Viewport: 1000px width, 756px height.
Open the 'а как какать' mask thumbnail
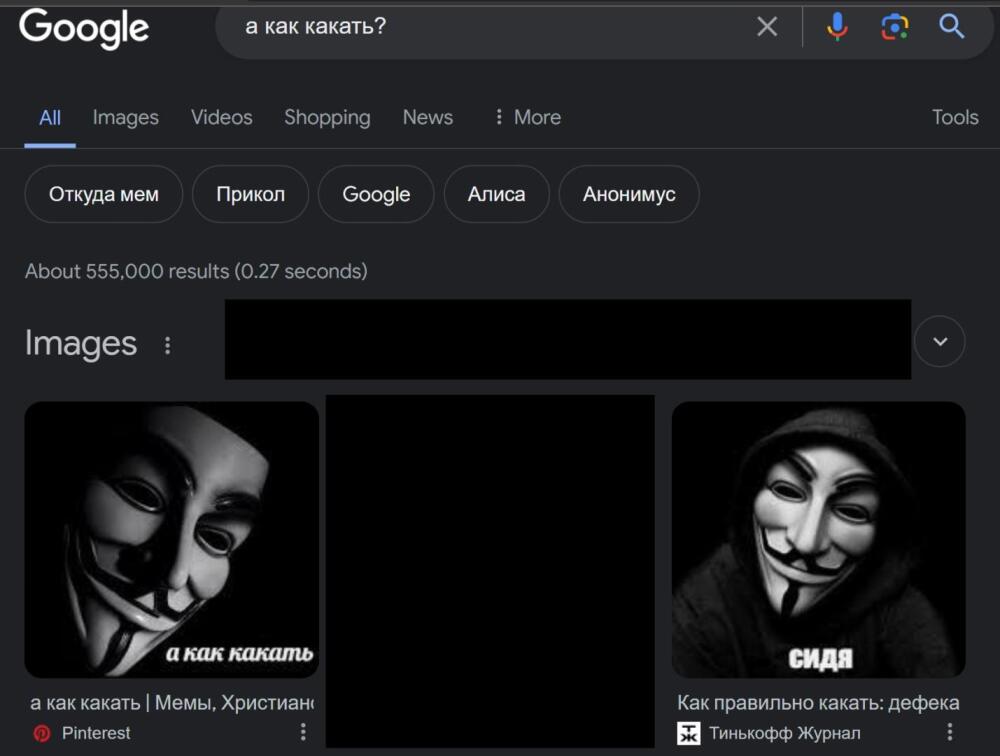[172, 540]
